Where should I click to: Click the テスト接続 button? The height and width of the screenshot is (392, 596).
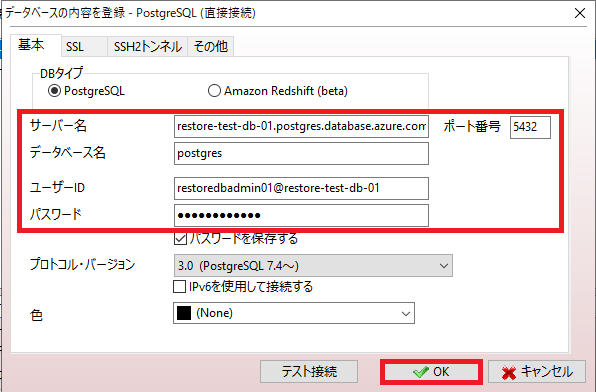(309, 371)
